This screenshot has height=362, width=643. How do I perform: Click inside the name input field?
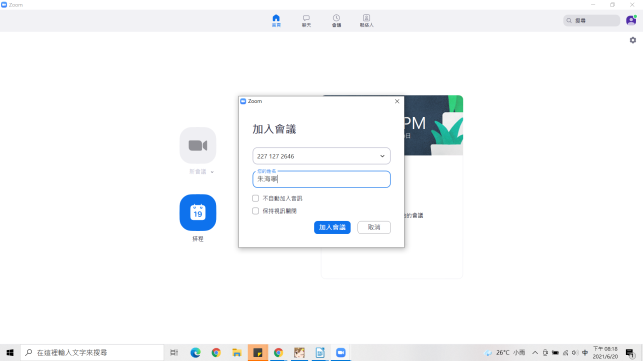[322, 179]
